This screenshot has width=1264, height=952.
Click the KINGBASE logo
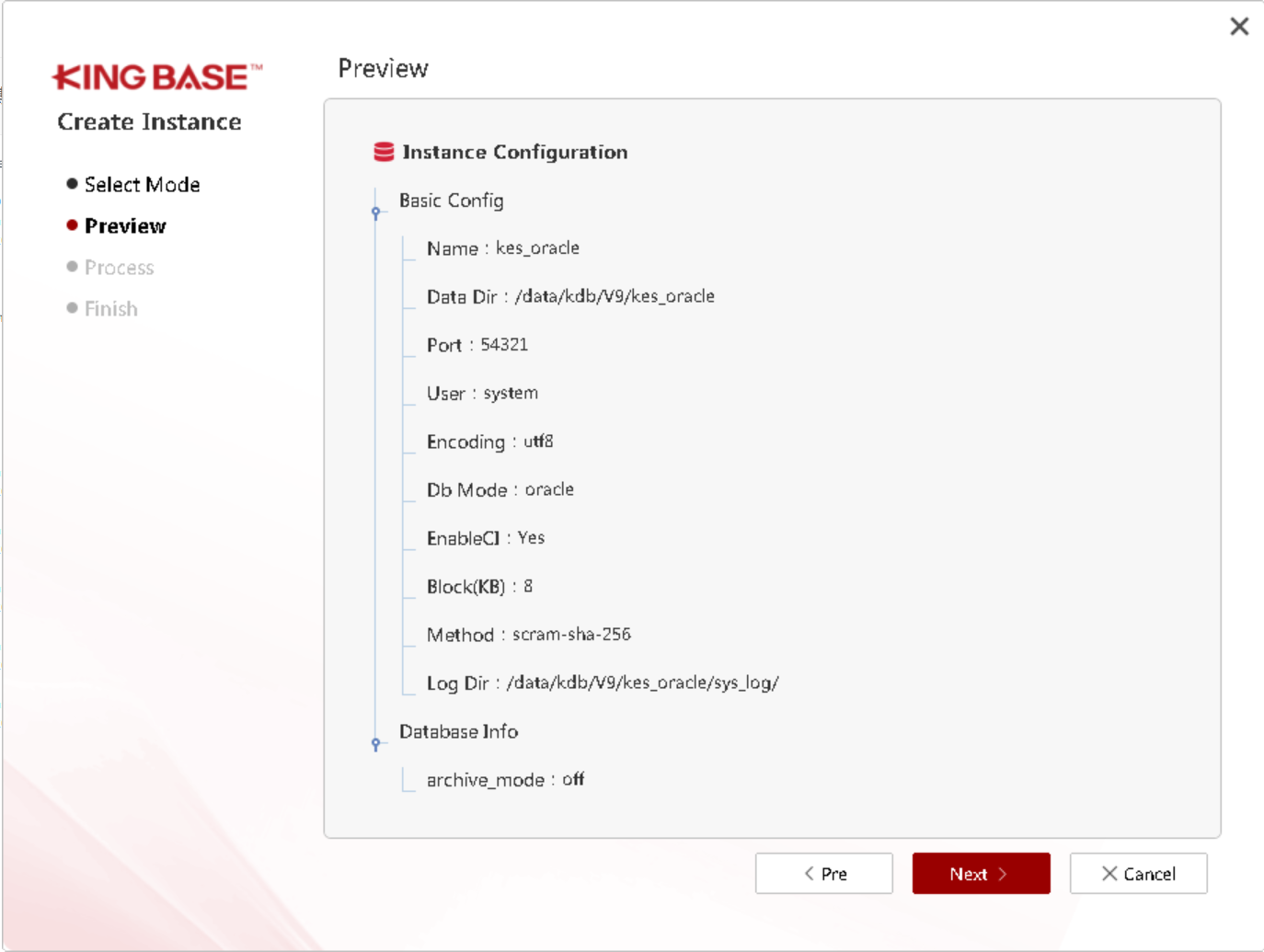(157, 77)
